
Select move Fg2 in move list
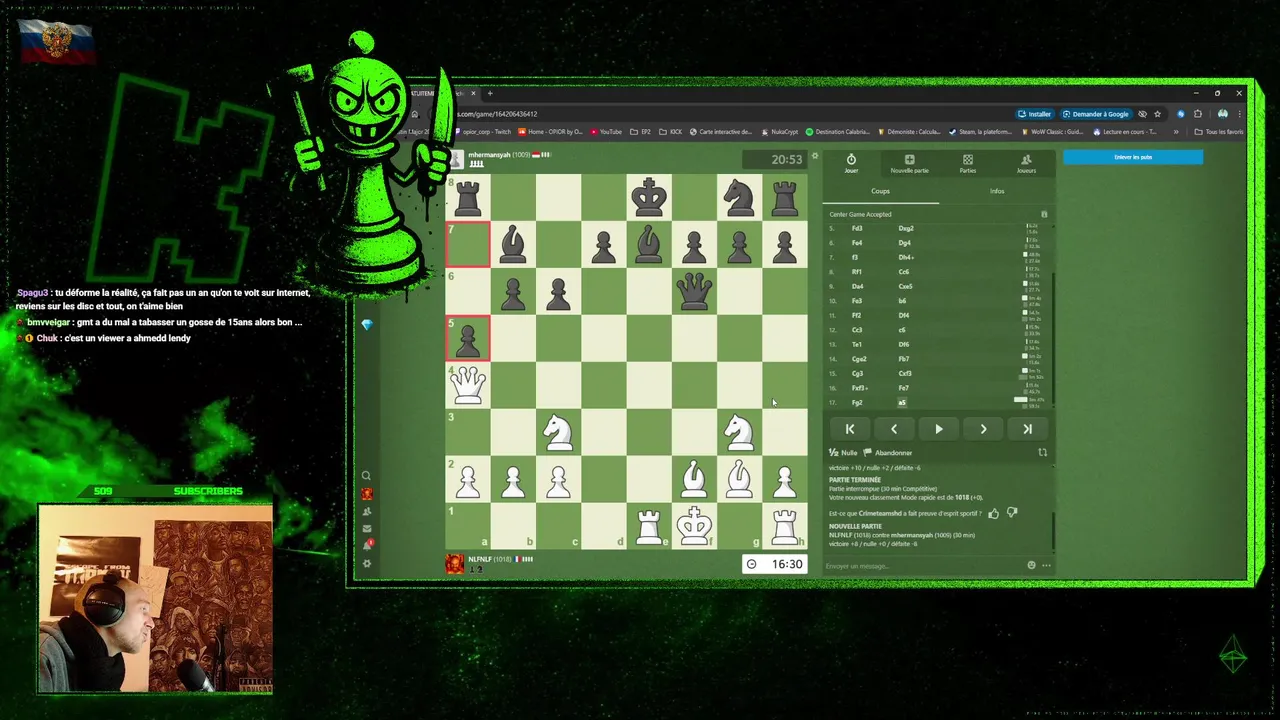(857, 402)
